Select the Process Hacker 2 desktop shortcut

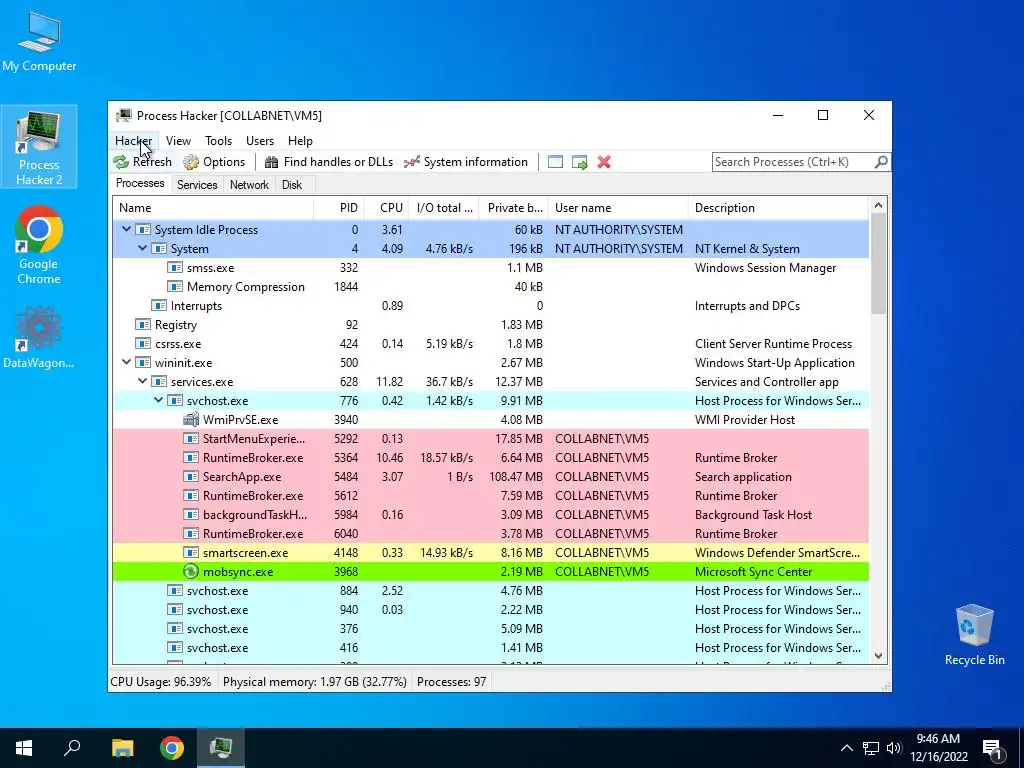tap(39, 147)
